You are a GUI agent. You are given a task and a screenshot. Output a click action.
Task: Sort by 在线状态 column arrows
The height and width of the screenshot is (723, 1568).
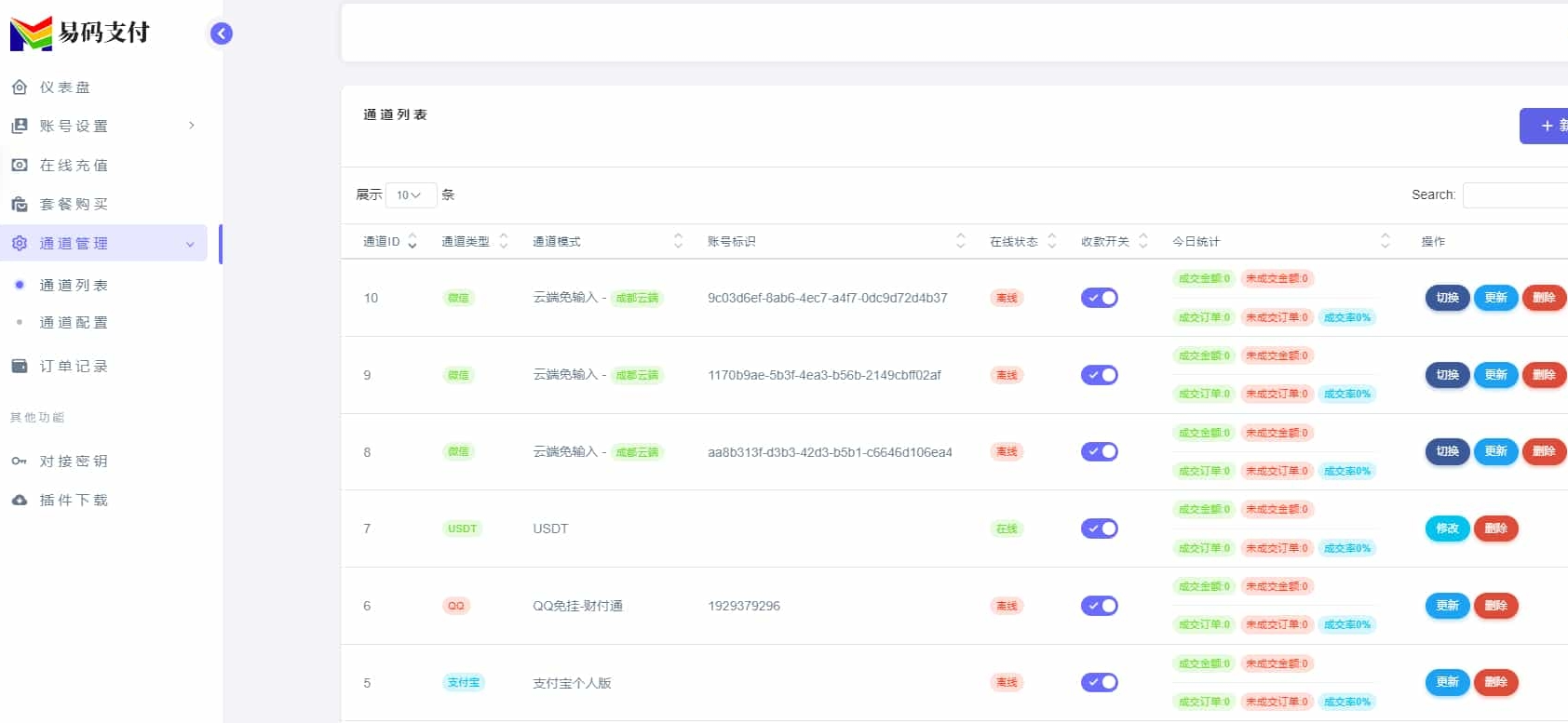(1051, 241)
